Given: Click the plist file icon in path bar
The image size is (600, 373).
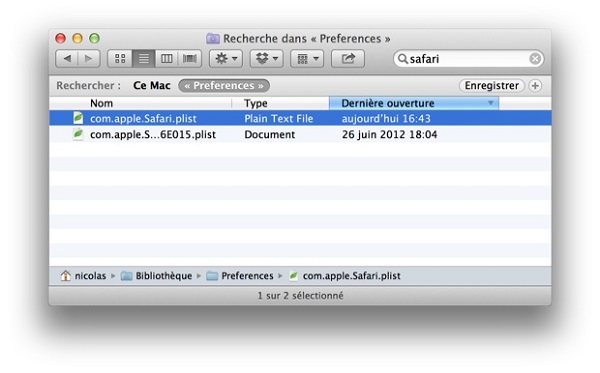Looking at the screenshot, I should [293, 276].
